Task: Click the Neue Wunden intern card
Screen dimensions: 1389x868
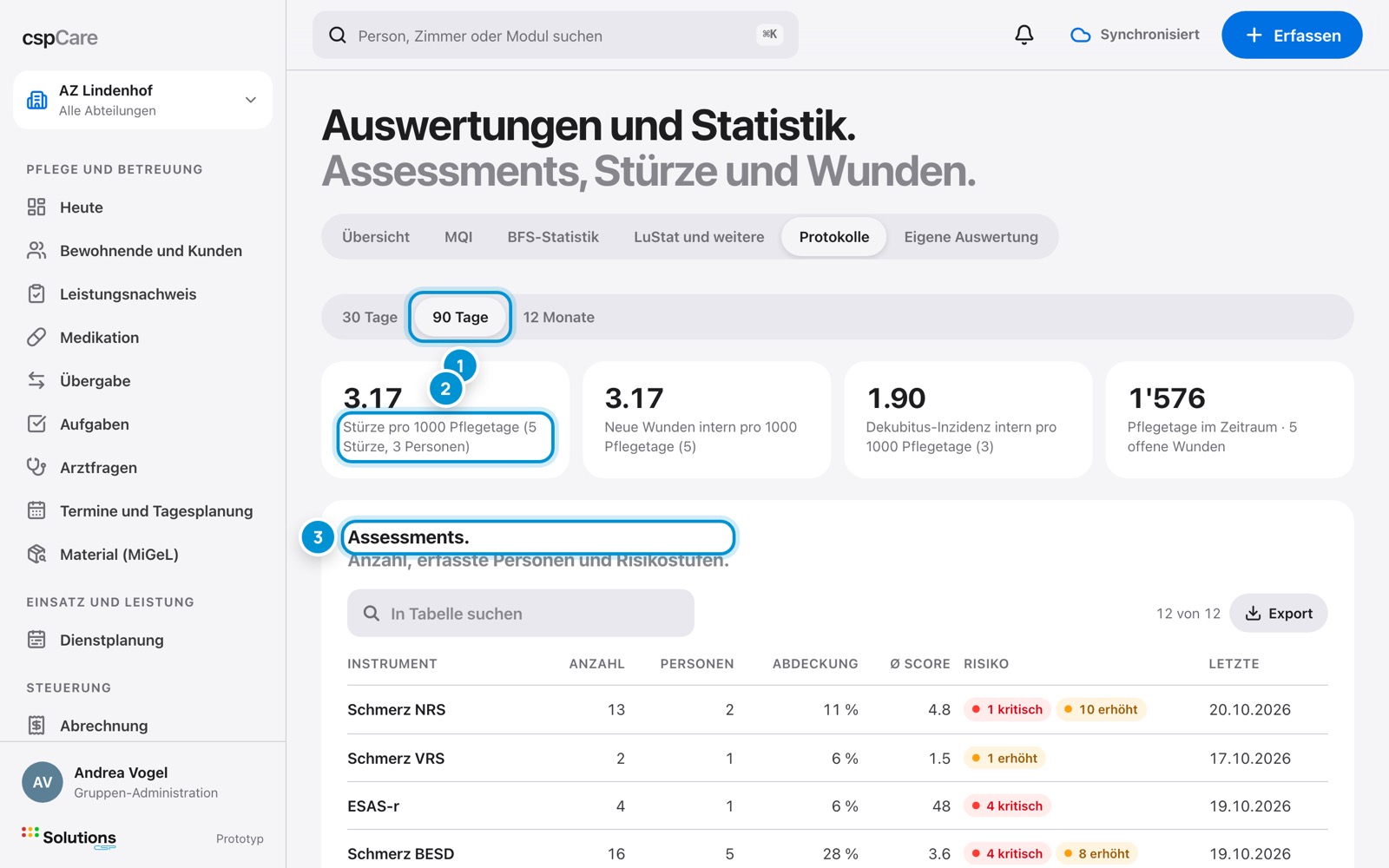Action: pyautogui.click(x=707, y=419)
